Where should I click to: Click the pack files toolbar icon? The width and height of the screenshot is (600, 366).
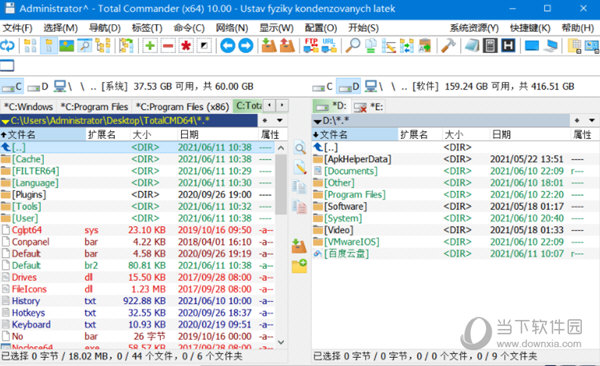(x=269, y=46)
